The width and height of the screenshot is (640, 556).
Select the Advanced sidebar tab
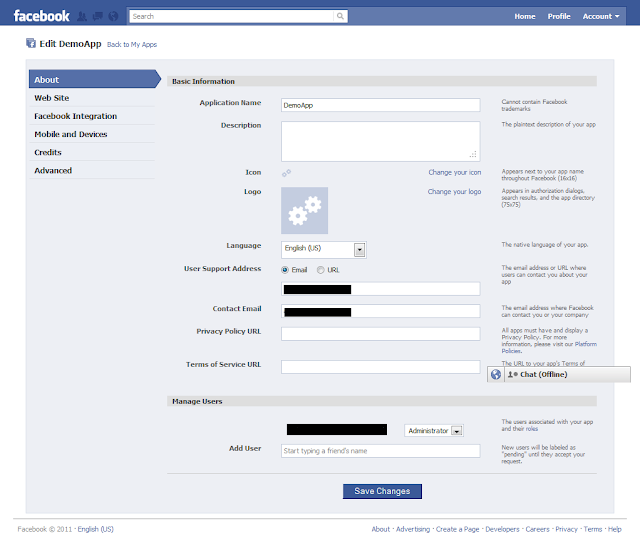pyautogui.click(x=92, y=171)
